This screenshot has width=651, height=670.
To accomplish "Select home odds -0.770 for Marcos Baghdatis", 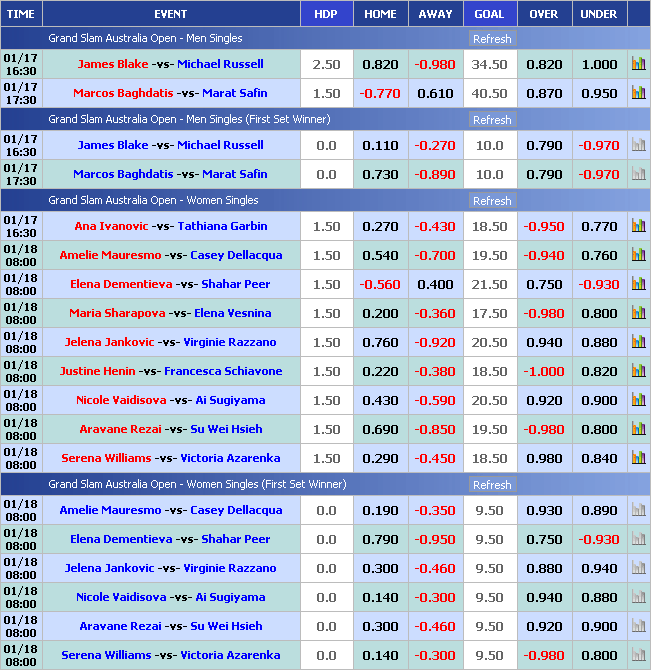I will (380, 93).
